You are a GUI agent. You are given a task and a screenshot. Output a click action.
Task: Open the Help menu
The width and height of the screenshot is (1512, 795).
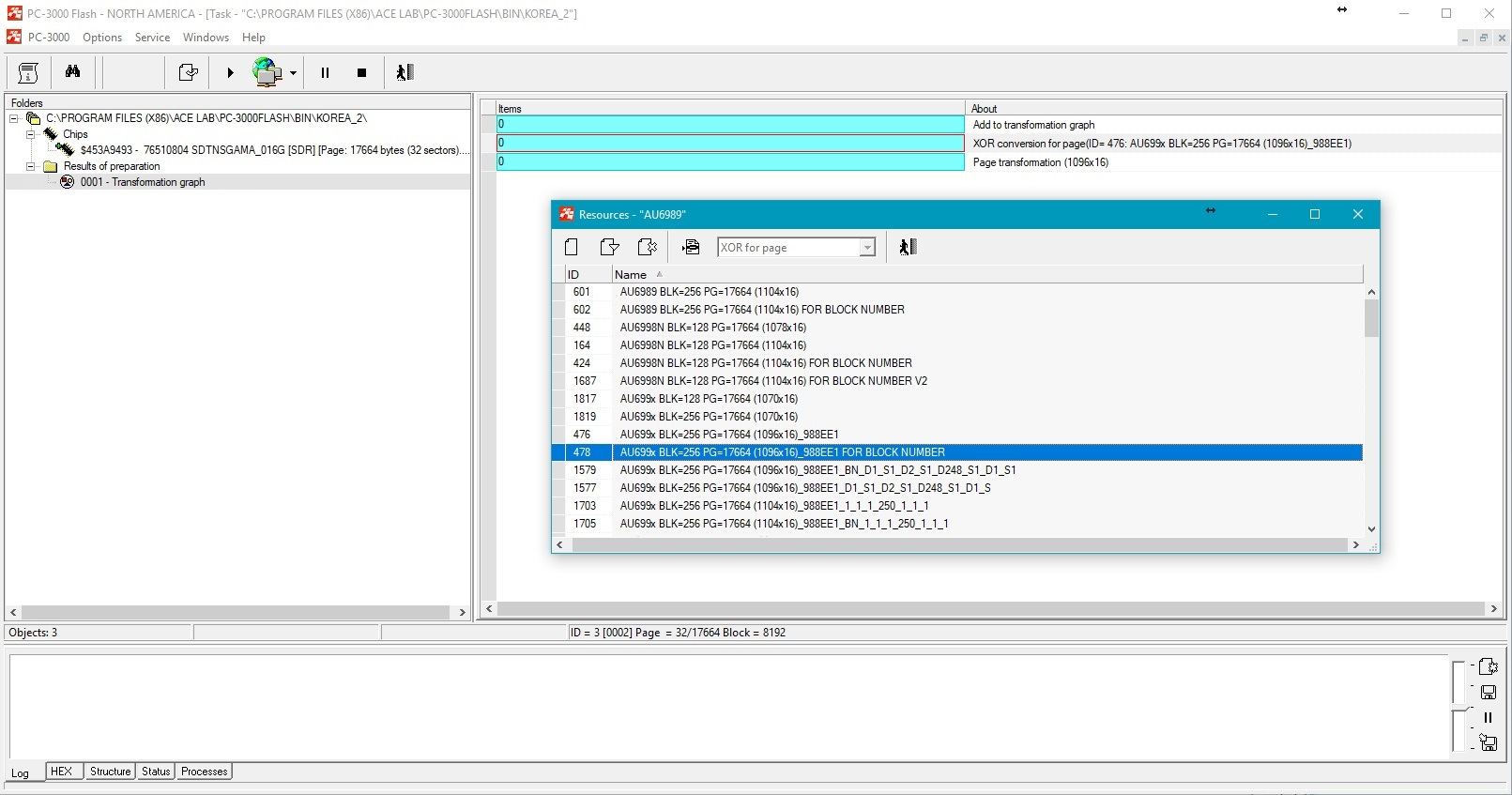[253, 38]
